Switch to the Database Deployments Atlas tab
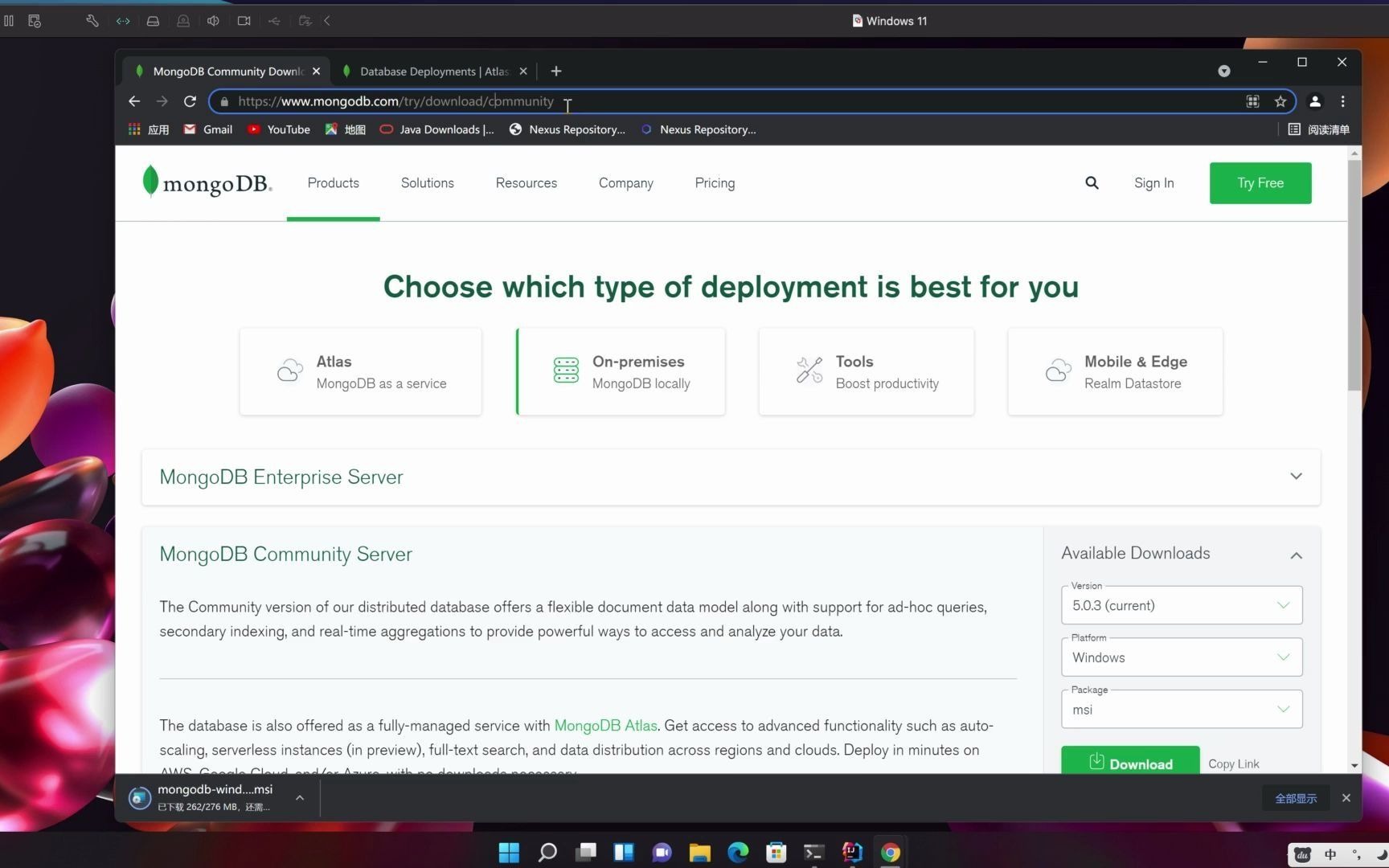Image resolution: width=1389 pixels, height=868 pixels. [434, 71]
